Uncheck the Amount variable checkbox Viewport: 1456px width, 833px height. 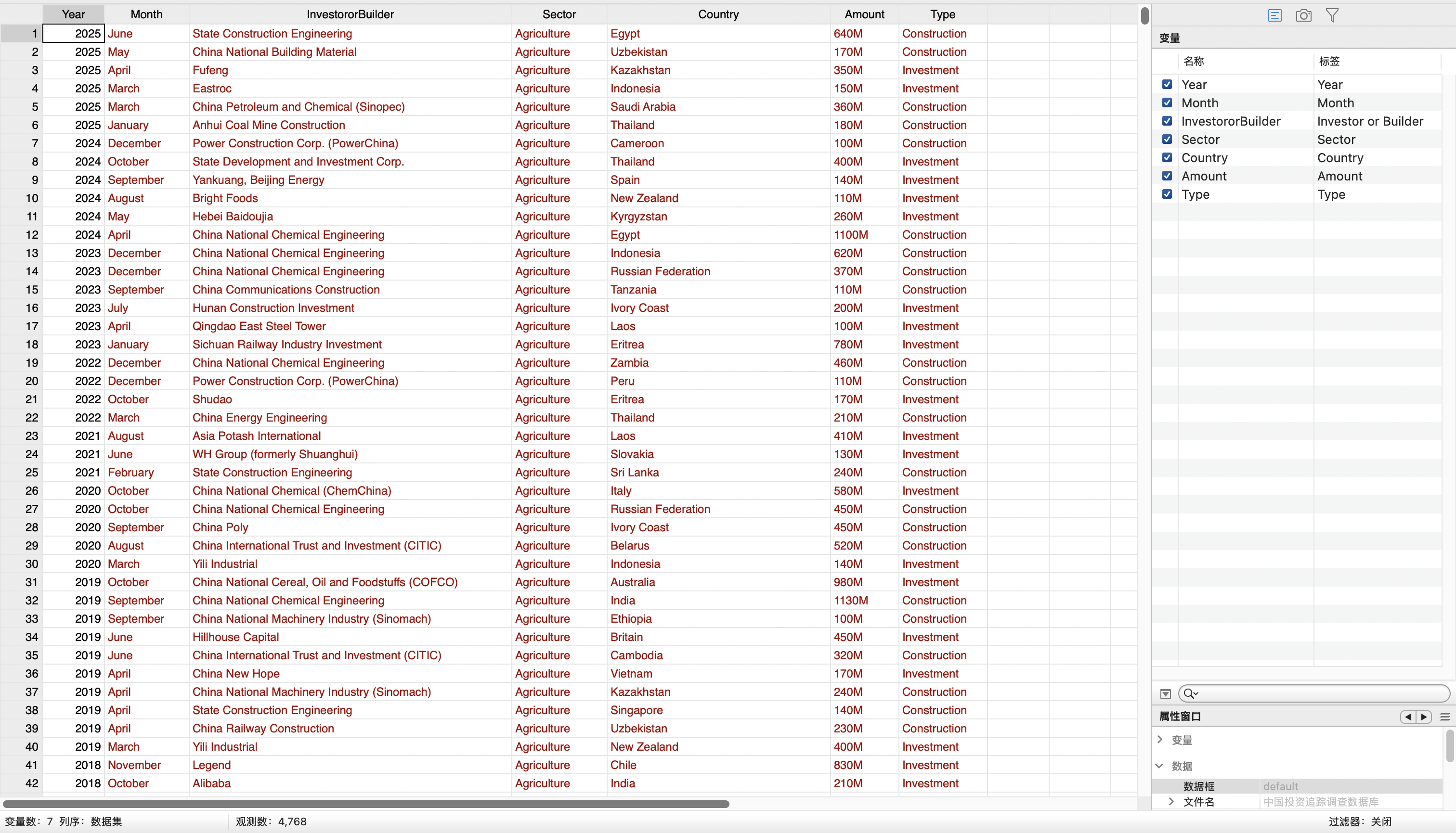pos(1167,176)
